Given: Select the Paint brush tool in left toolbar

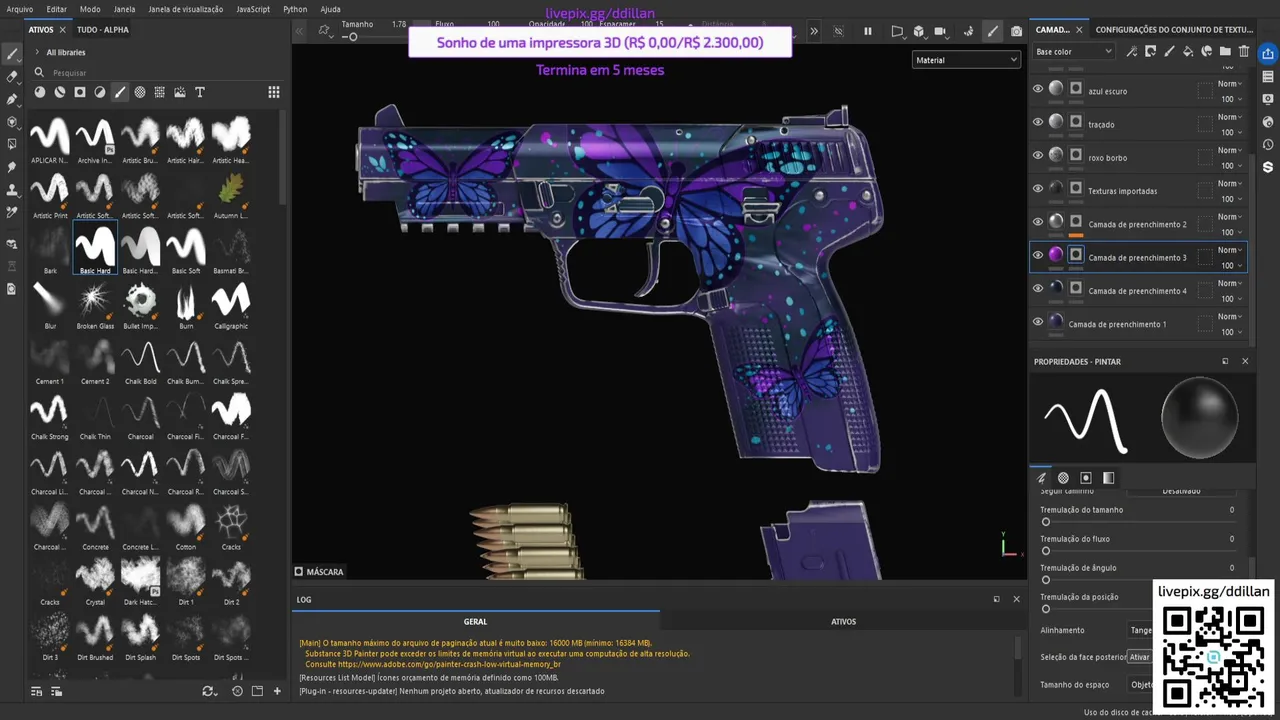Looking at the screenshot, I should [x=12, y=53].
